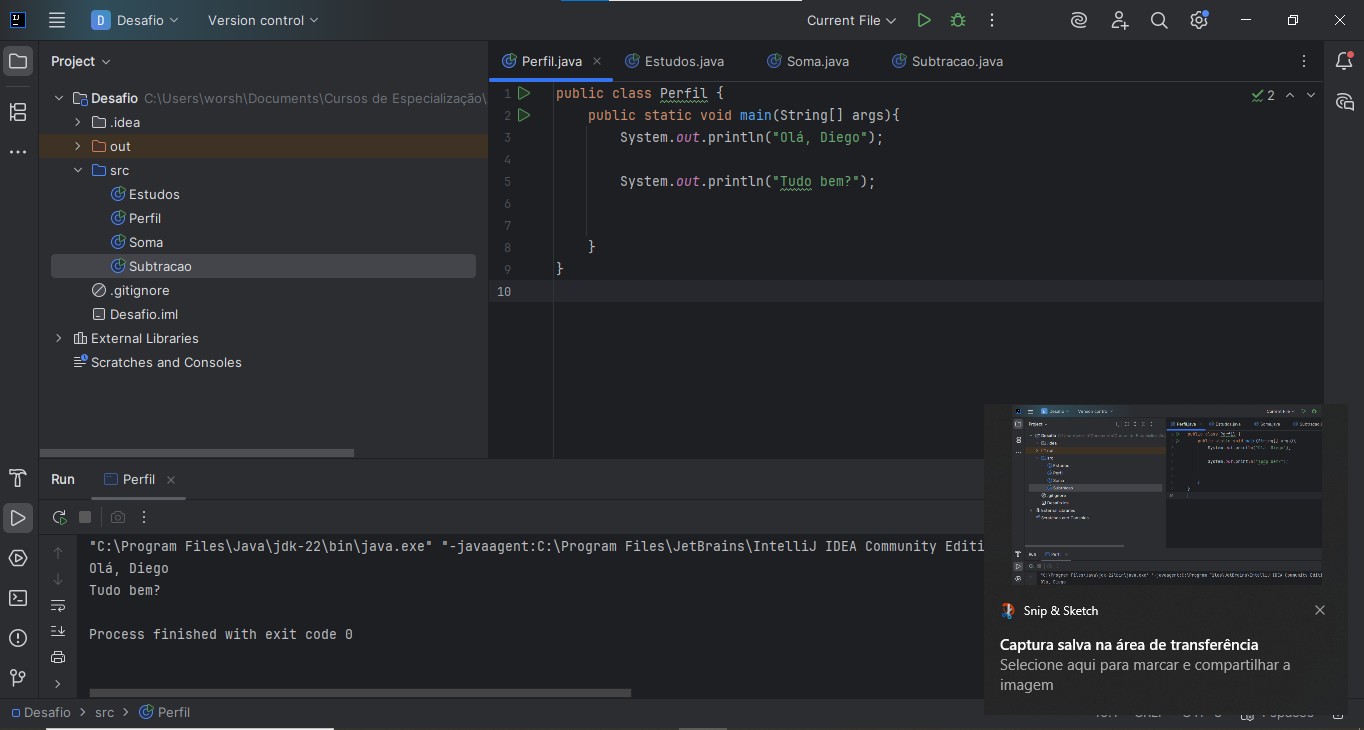Screen dimensions: 1364x730
Task: Expand the out folder in project tree
Action: pos(78,146)
